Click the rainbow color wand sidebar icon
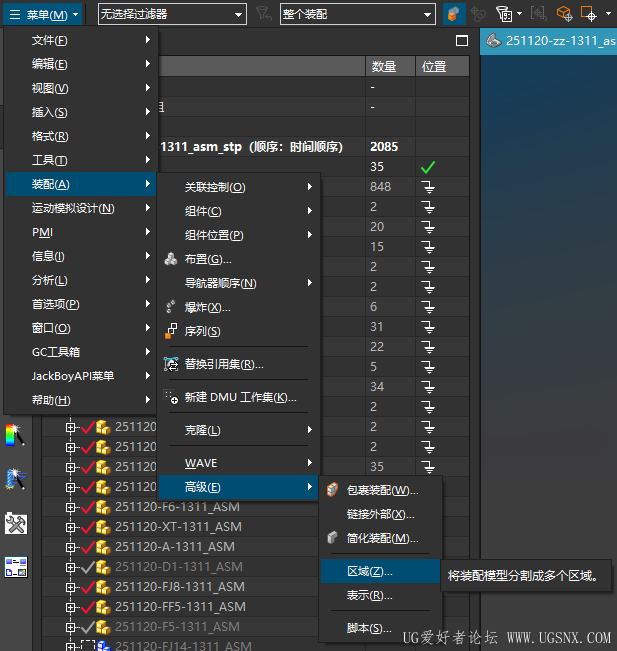617x651 pixels. click(15, 435)
